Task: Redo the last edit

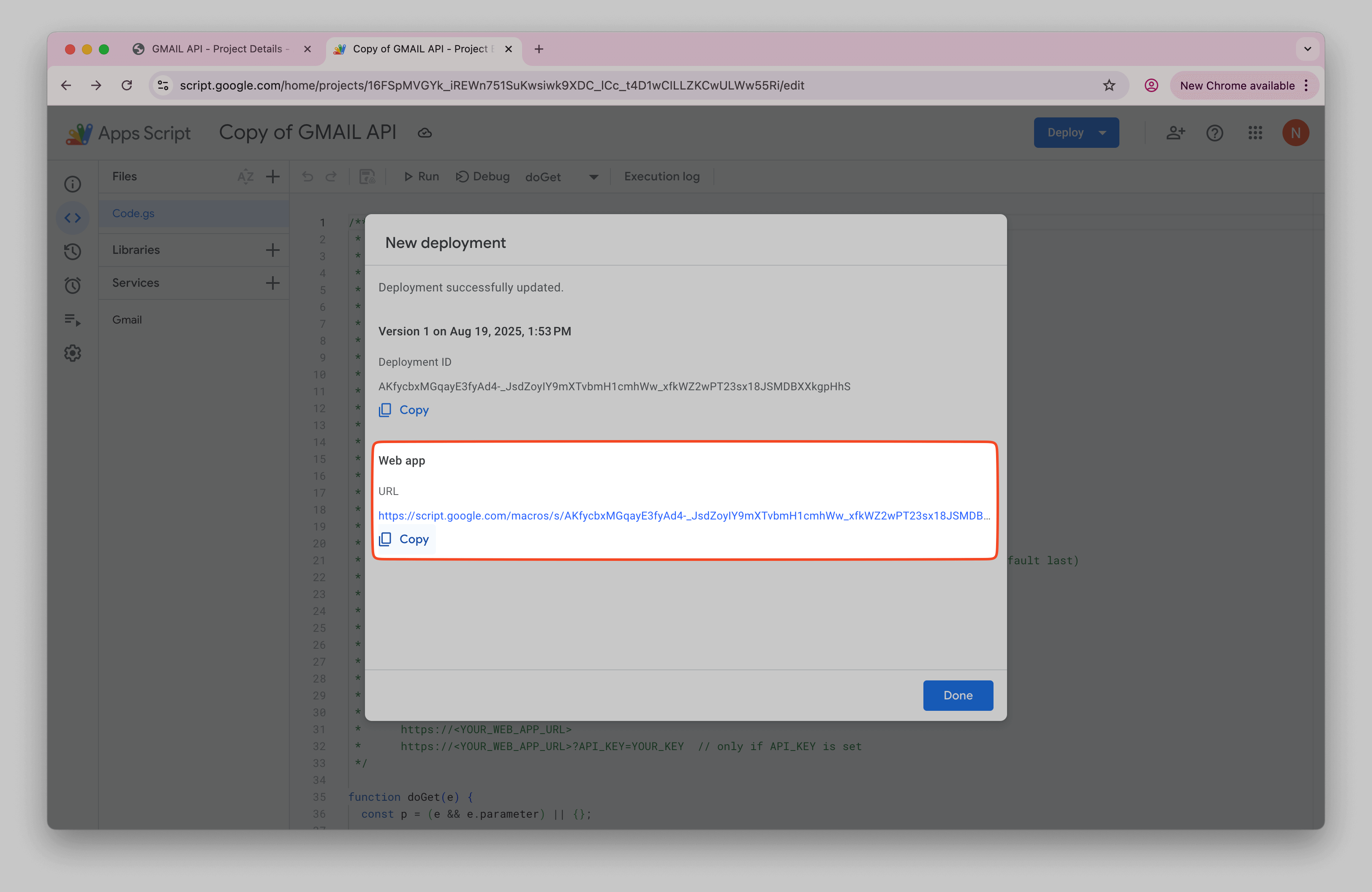Action: coord(331,176)
